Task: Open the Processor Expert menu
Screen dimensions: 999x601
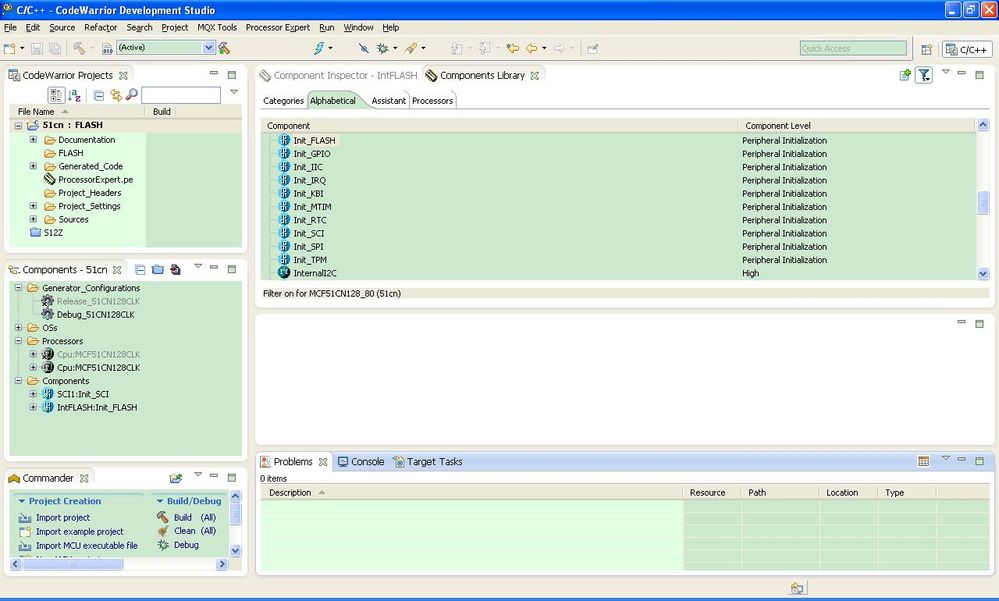Action: point(278,27)
